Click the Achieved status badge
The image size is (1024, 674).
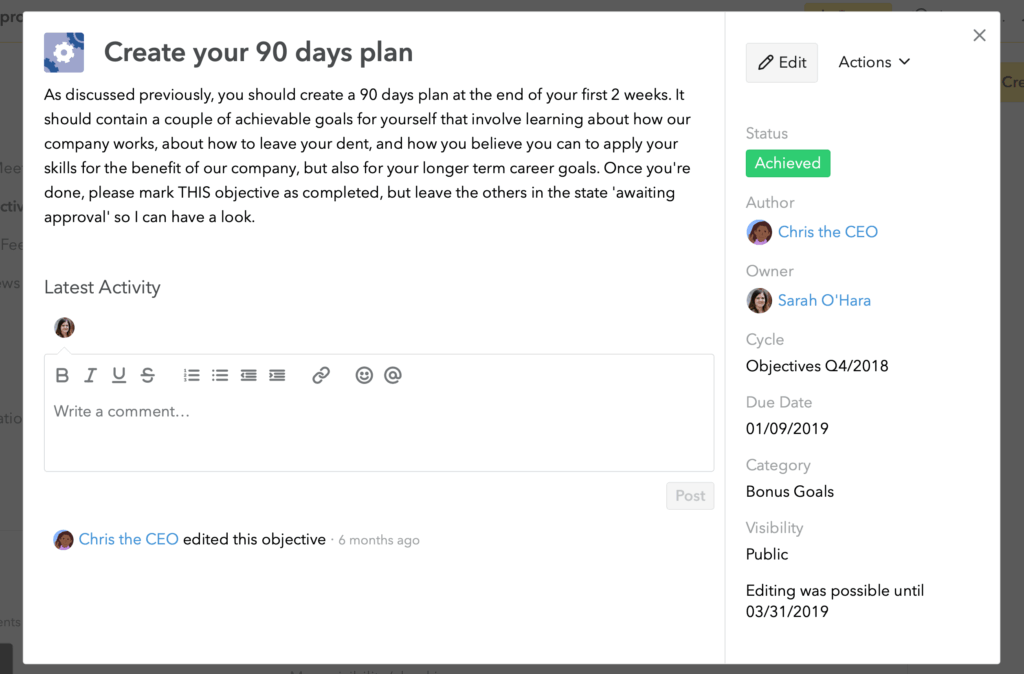(x=788, y=163)
